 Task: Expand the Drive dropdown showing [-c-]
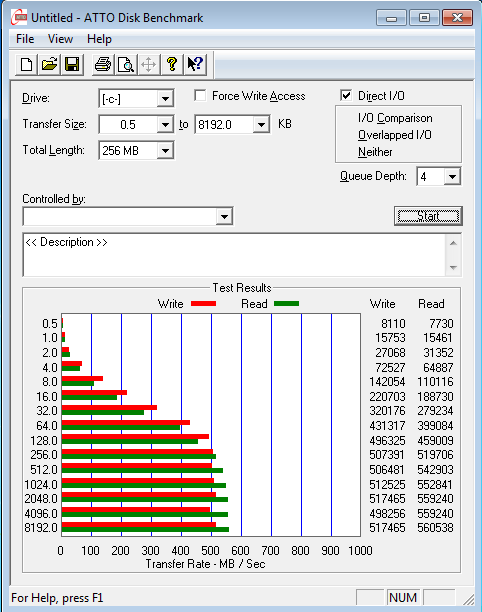[165, 99]
